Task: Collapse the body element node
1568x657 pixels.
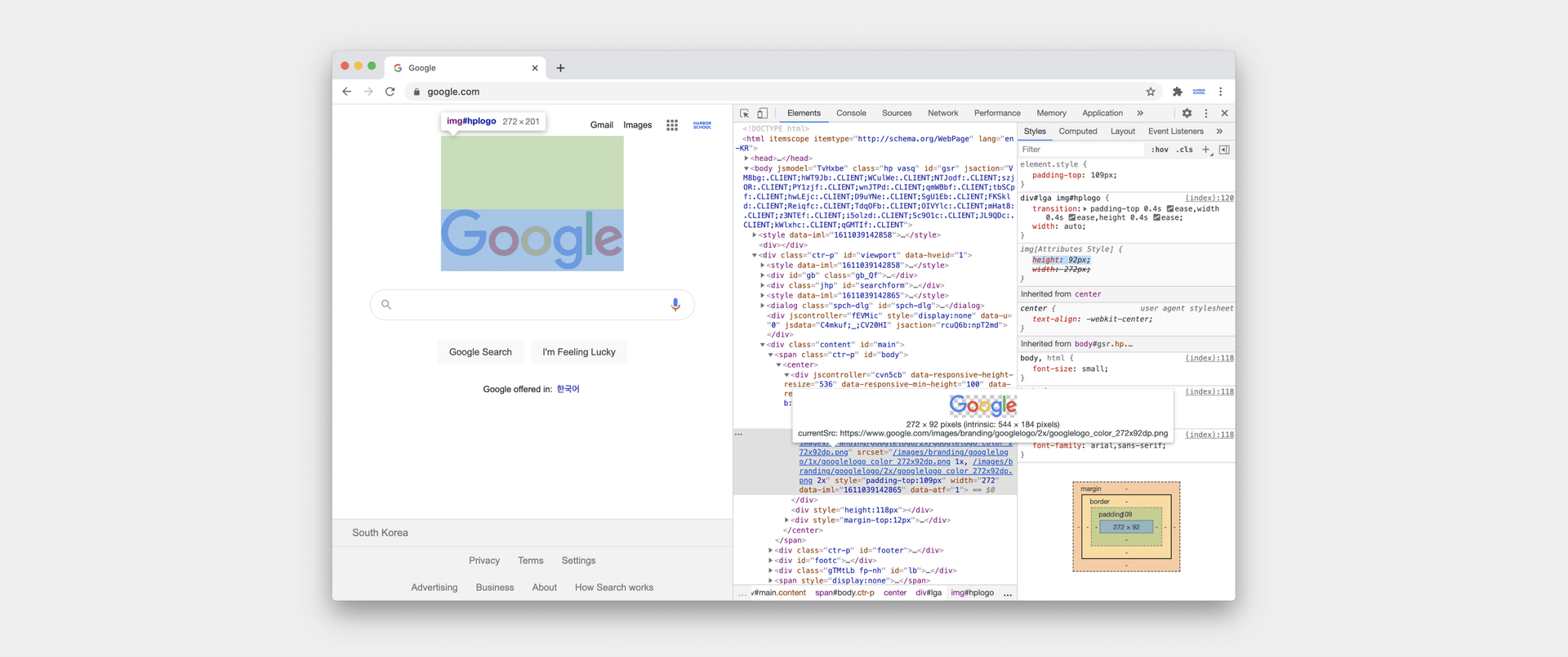Action: [x=746, y=168]
